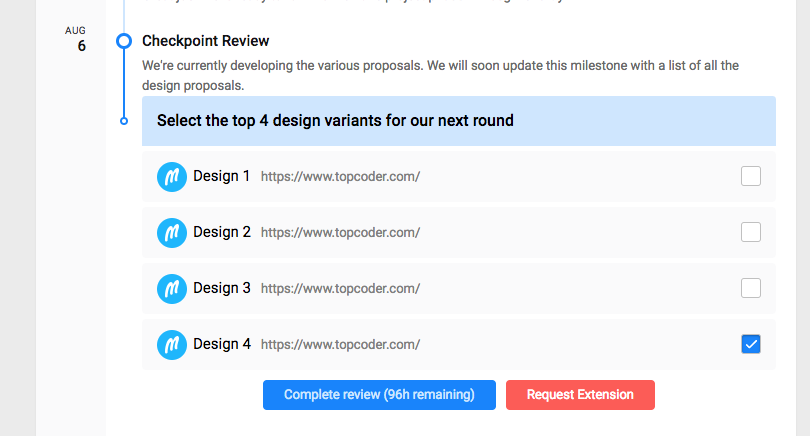The image size is (810, 436).
Task: Follow the Design 3 topcoder.com link
Action: point(340,288)
